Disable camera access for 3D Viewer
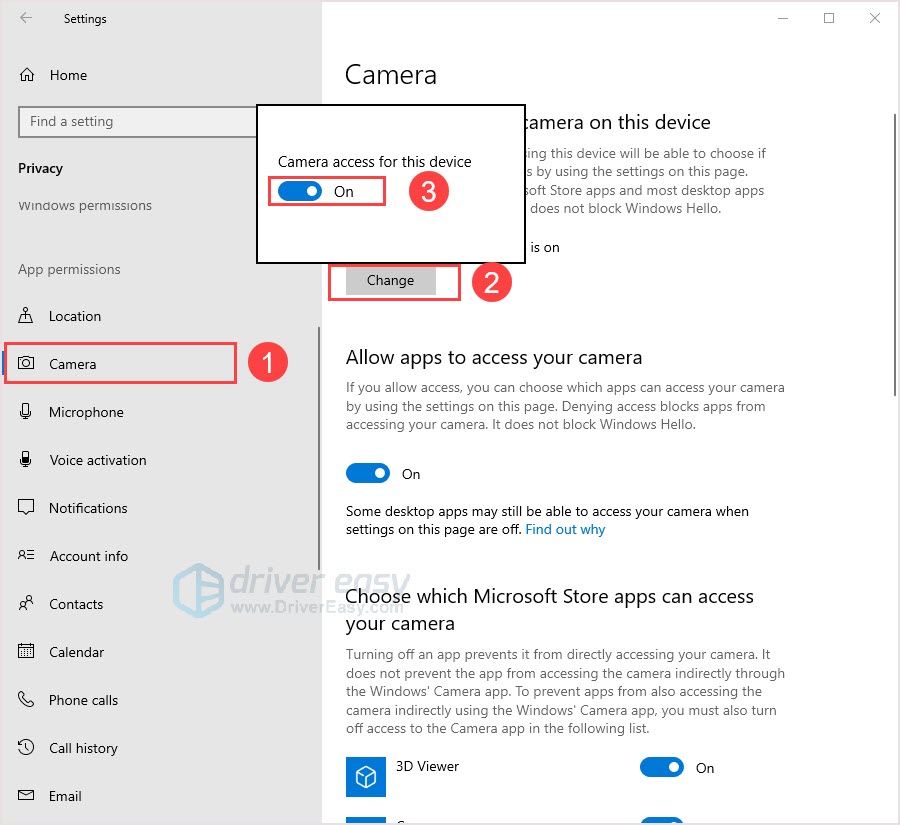This screenshot has height=825, width=900. (x=662, y=768)
